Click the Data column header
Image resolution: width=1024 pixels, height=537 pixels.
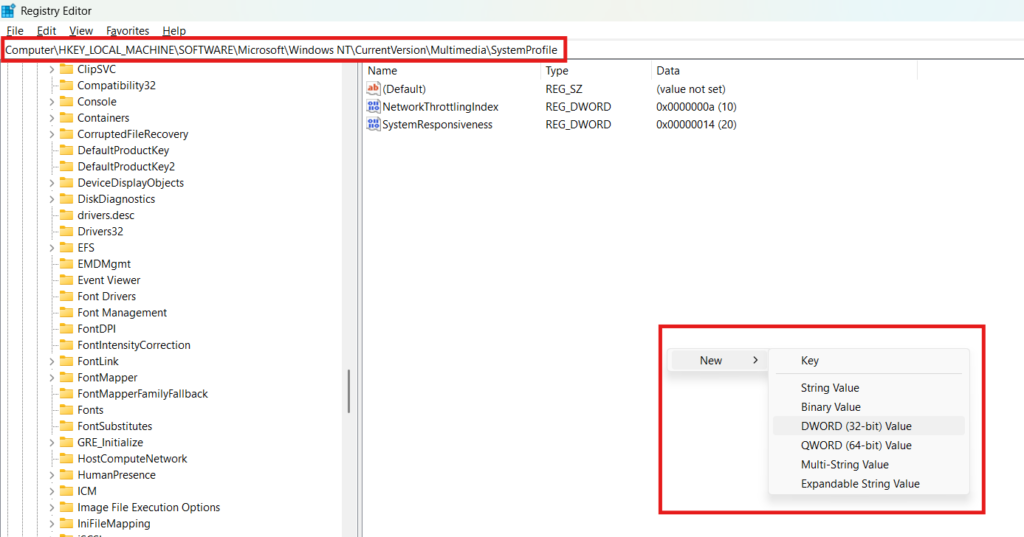668,71
